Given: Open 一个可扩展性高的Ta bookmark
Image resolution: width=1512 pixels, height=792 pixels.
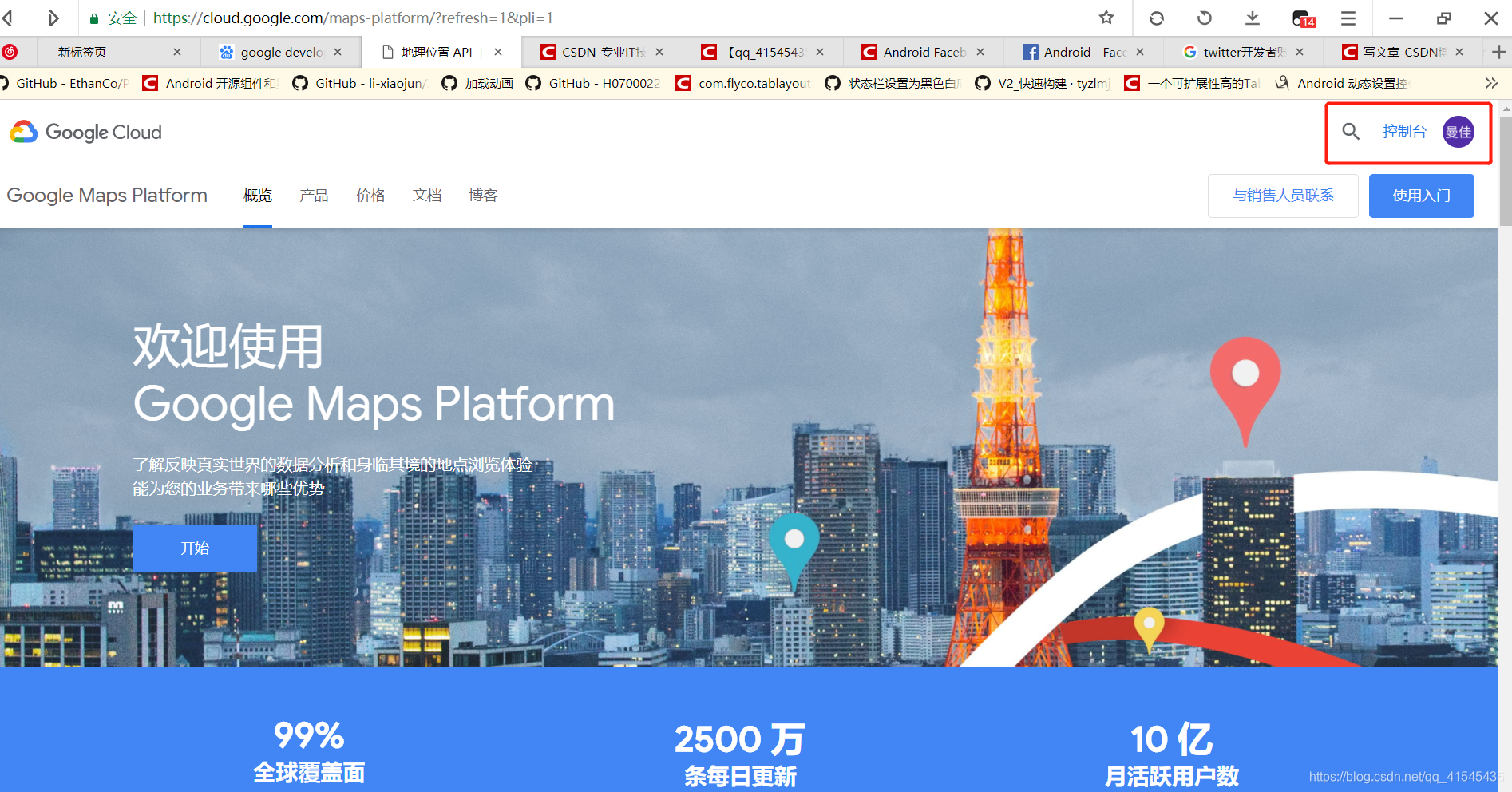Looking at the screenshot, I should (x=1192, y=83).
